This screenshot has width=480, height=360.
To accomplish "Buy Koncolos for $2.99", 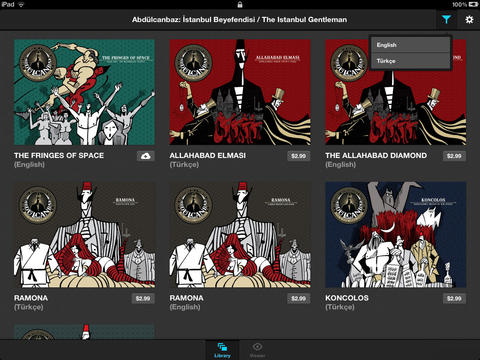I will (x=454, y=298).
